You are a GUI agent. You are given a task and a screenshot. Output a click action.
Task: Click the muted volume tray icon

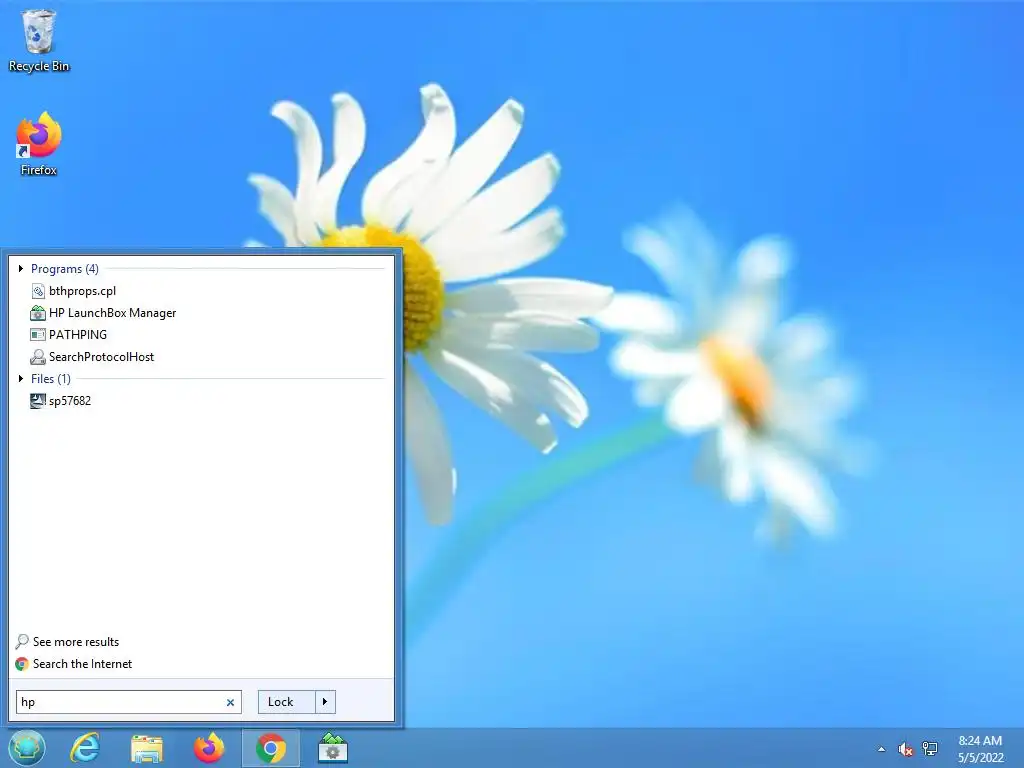[x=905, y=749]
